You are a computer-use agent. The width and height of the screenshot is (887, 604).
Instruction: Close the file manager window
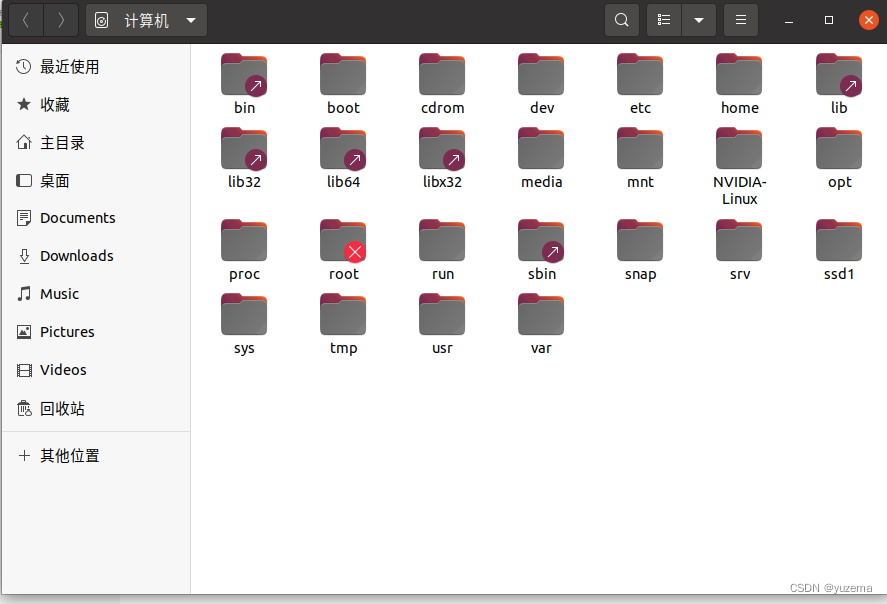pyautogui.click(x=868, y=20)
